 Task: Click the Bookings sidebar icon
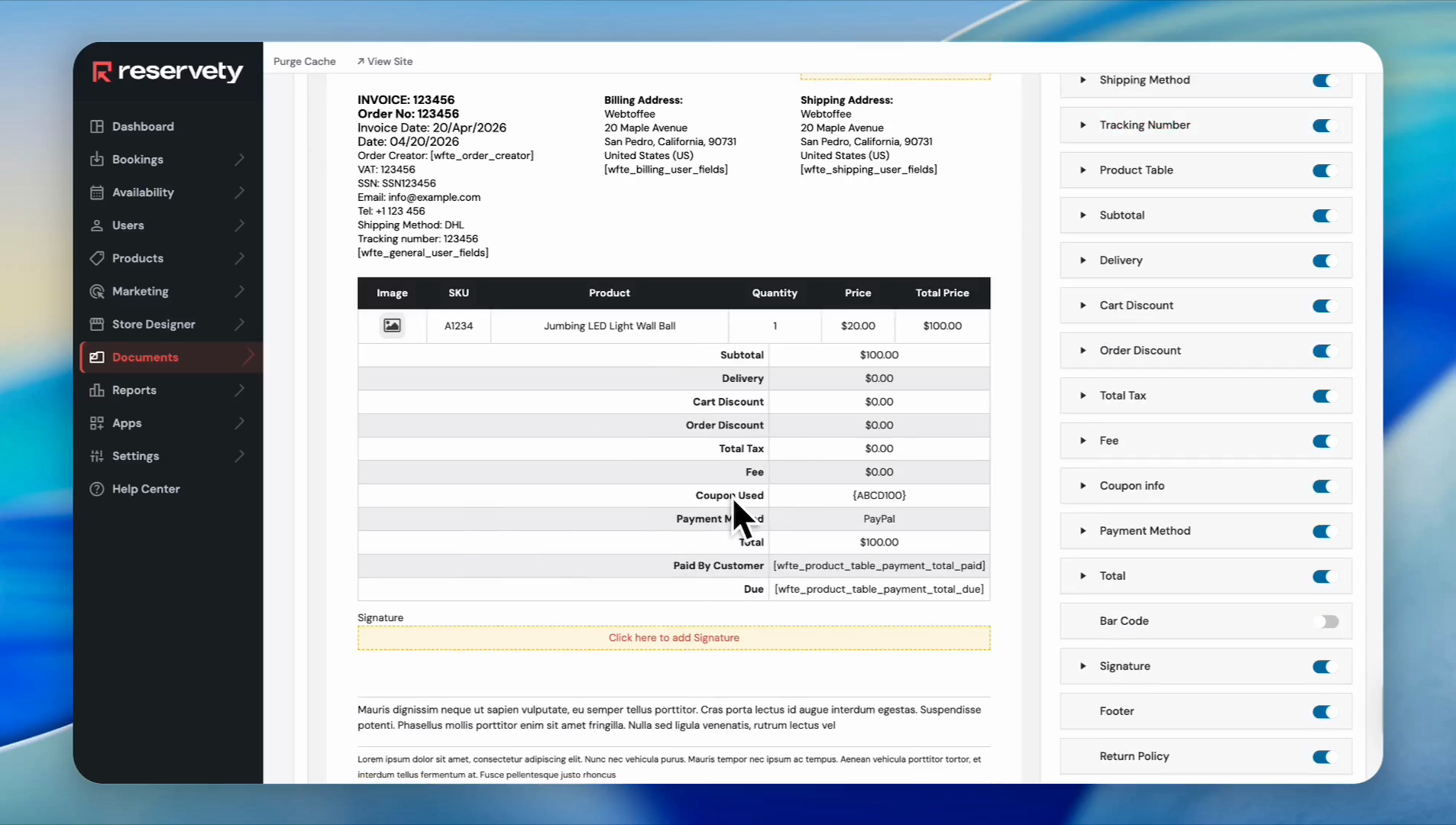(x=97, y=160)
